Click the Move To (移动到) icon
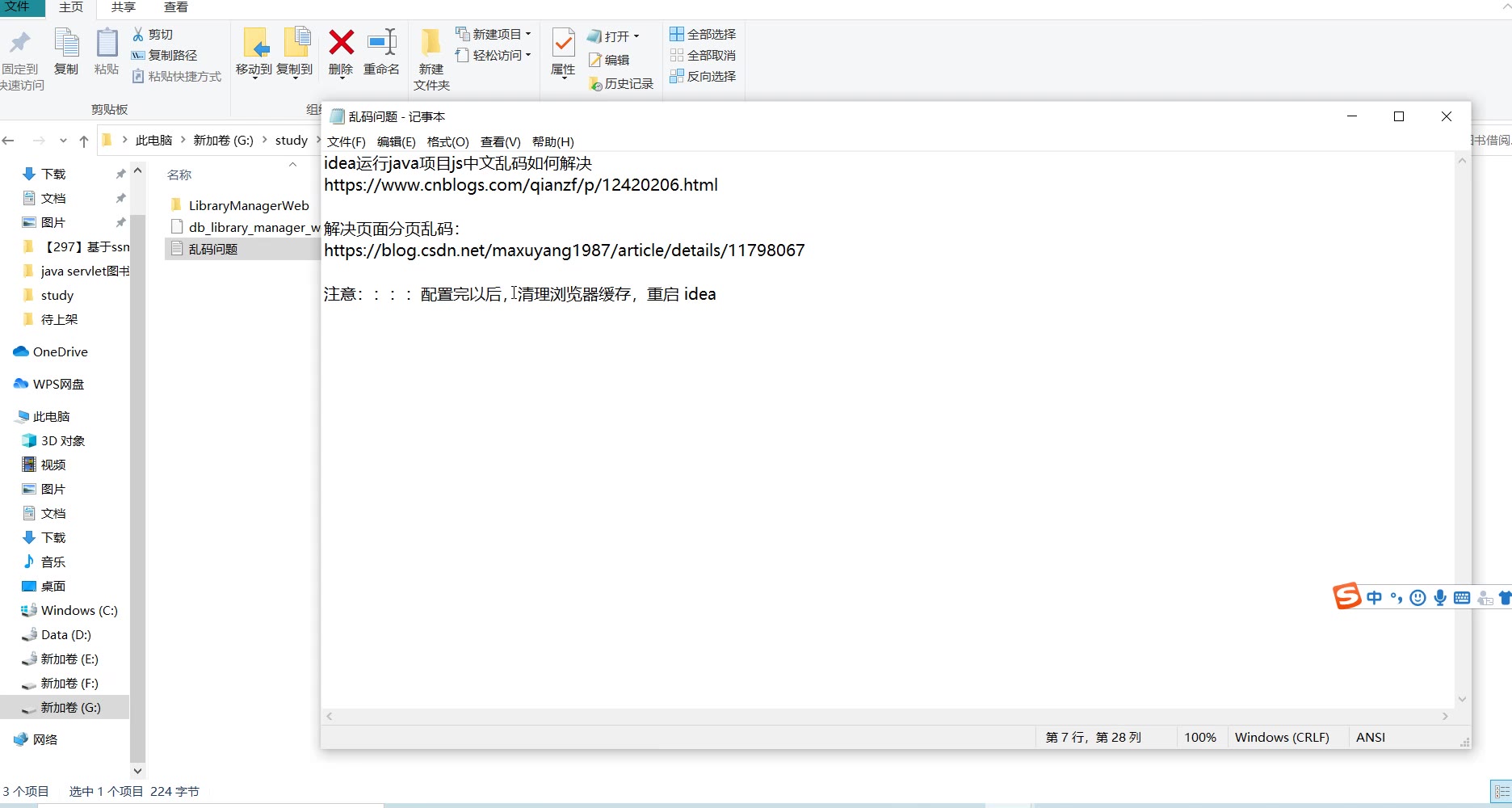 click(x=254, y=43)
